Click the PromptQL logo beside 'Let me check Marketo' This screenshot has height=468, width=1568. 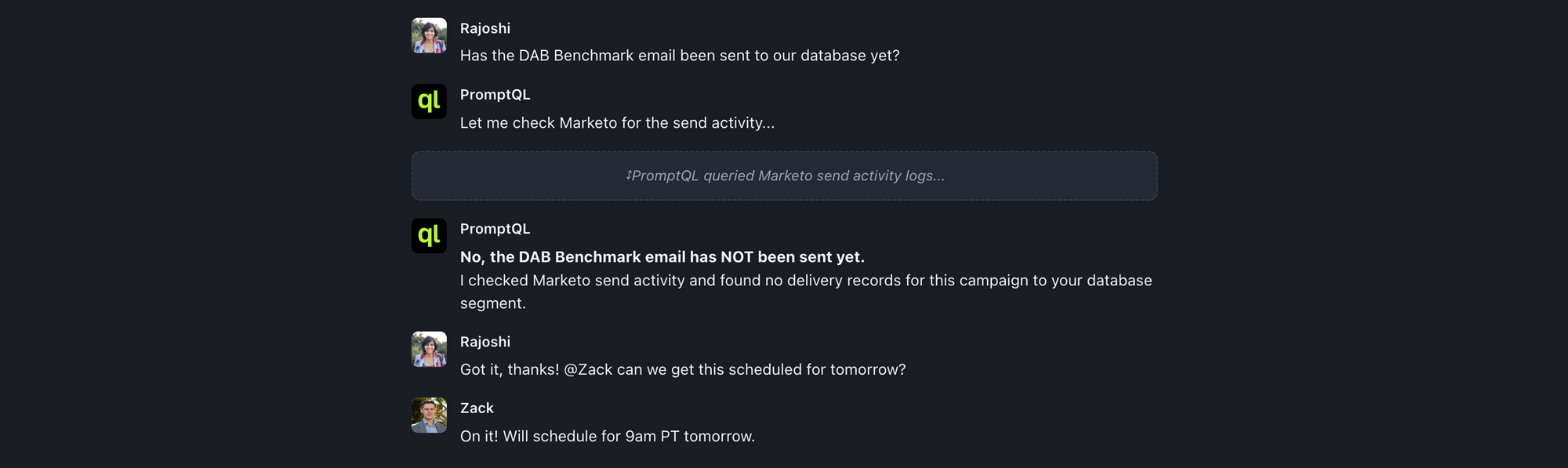coord(429,102)
